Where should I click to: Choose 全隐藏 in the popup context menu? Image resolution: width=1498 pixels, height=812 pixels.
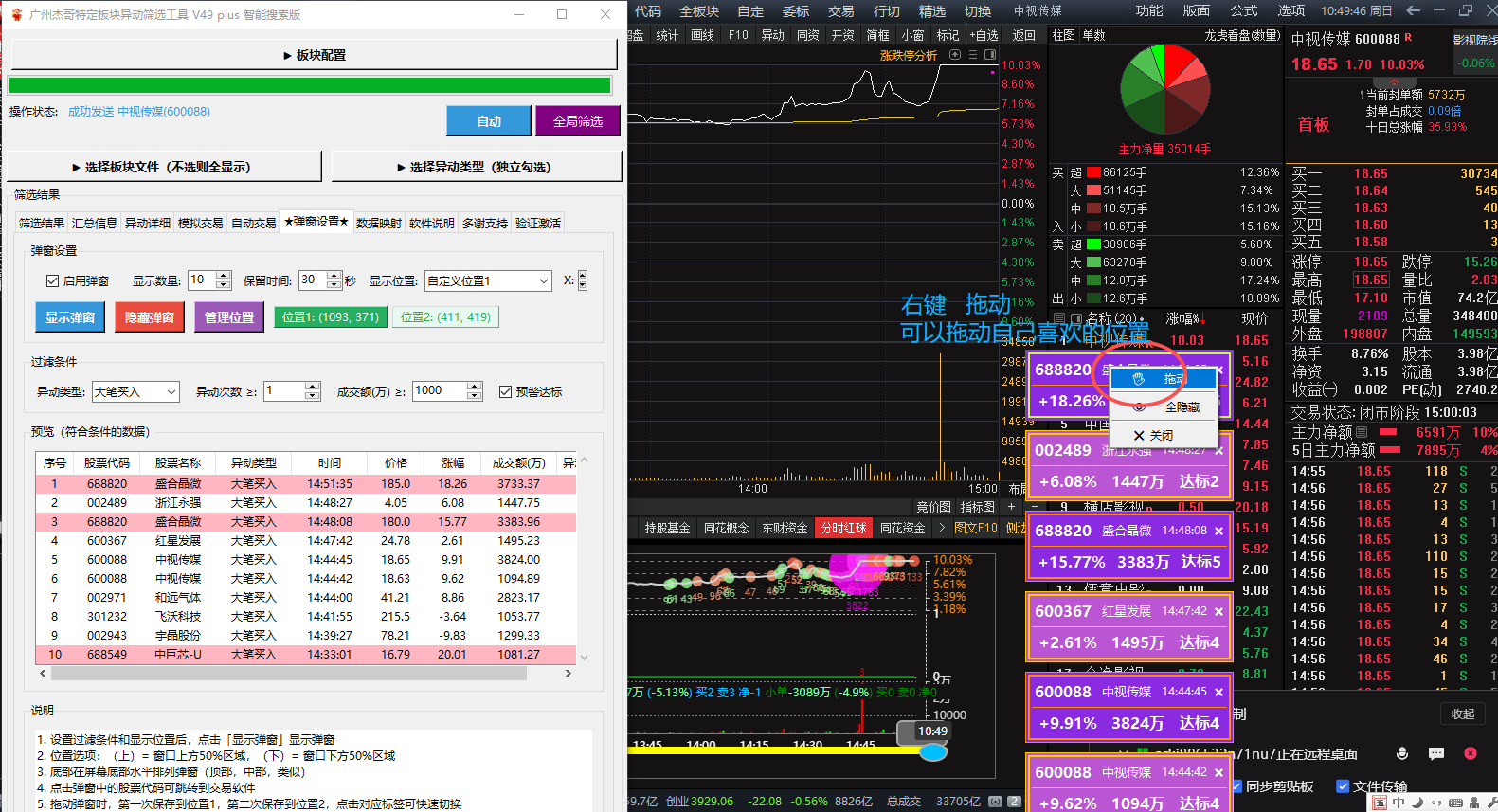tap(1163, 406)
